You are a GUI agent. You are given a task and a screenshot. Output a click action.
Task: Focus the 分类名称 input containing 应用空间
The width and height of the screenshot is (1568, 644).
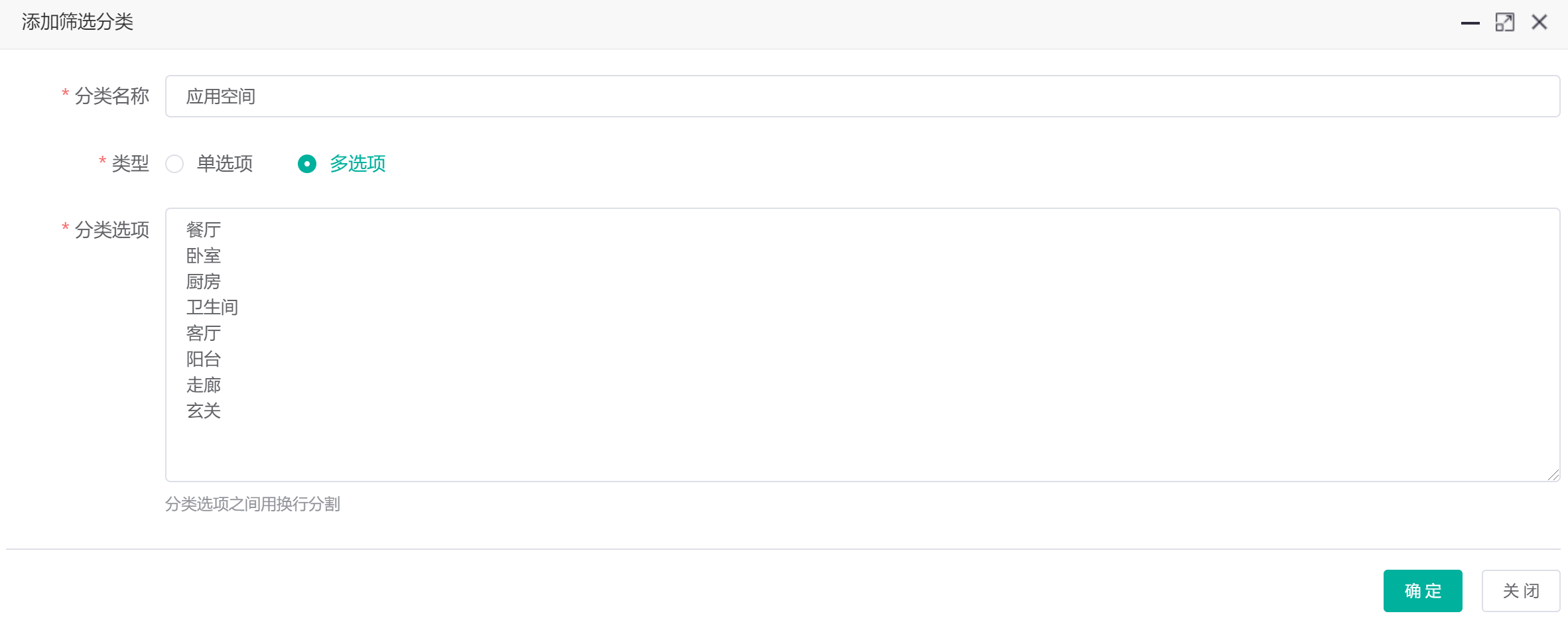click(862, 97)
